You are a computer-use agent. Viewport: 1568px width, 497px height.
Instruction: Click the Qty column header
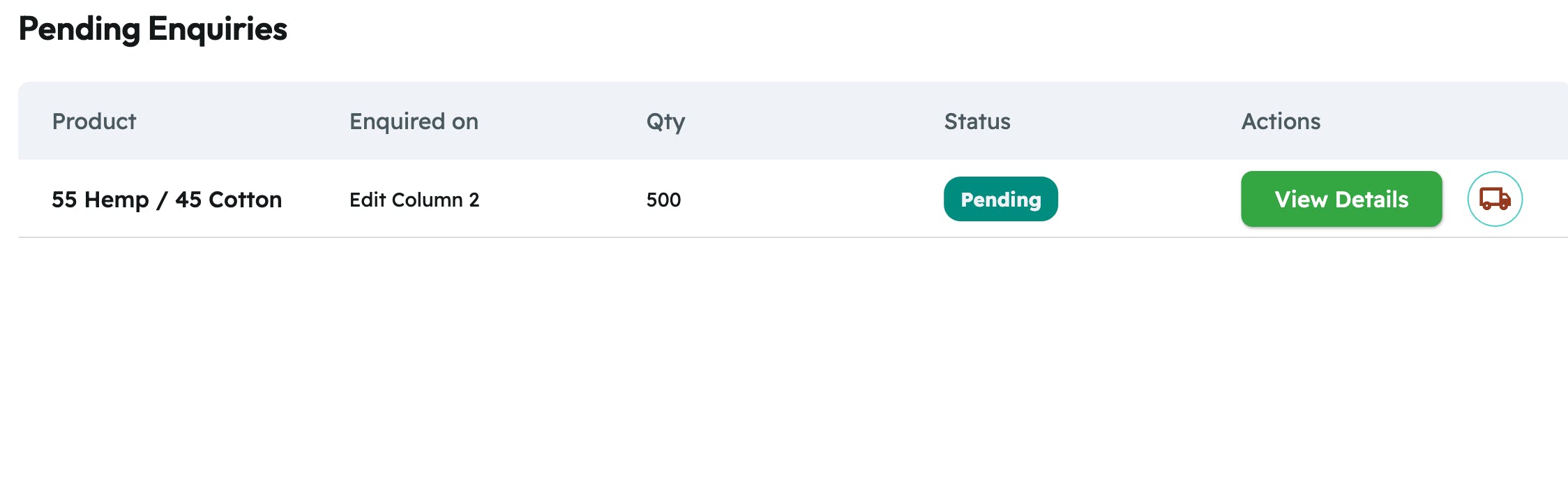pos(665,121)
